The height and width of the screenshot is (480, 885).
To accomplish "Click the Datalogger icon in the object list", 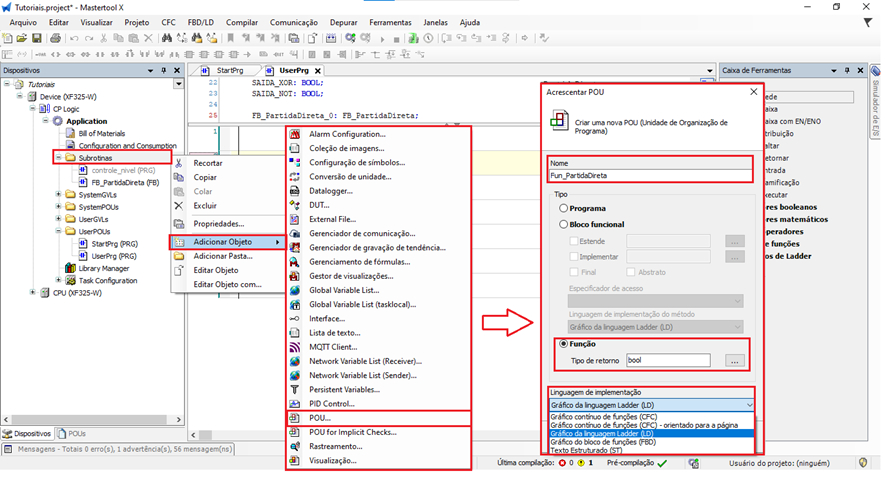I will 295,190.
